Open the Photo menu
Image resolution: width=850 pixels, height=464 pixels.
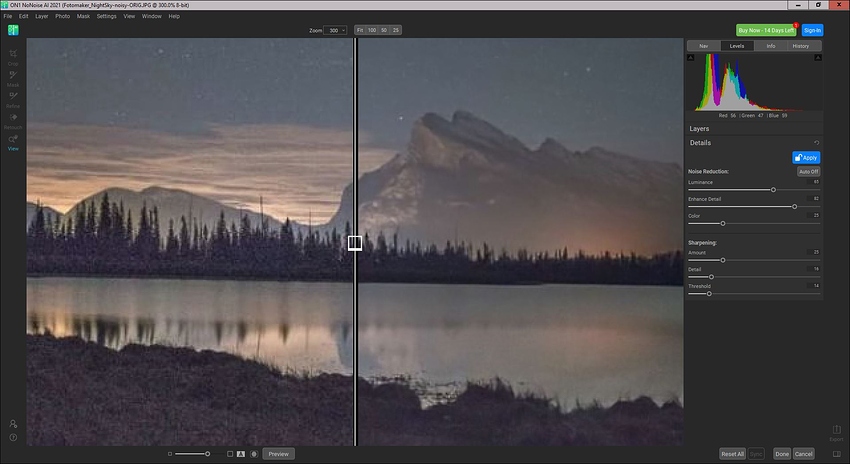coord(62,16)
